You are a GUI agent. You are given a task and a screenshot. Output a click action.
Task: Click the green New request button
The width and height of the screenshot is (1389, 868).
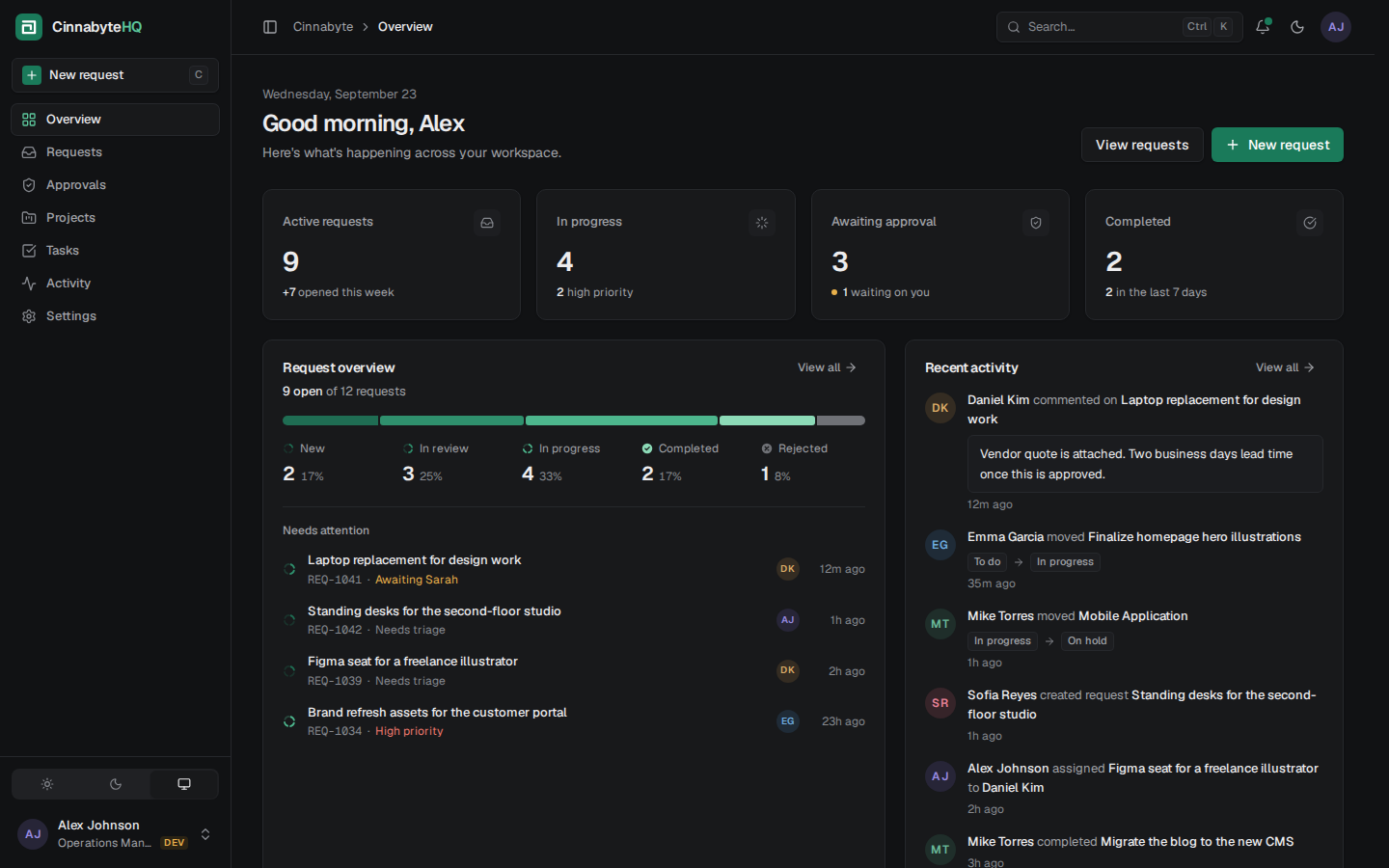click(x=1277, y=145)
